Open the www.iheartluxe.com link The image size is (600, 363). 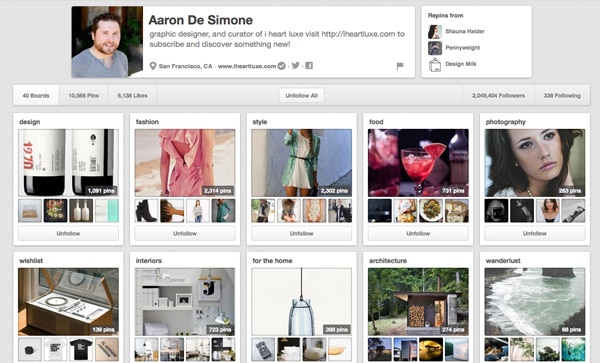coord(247,66)
